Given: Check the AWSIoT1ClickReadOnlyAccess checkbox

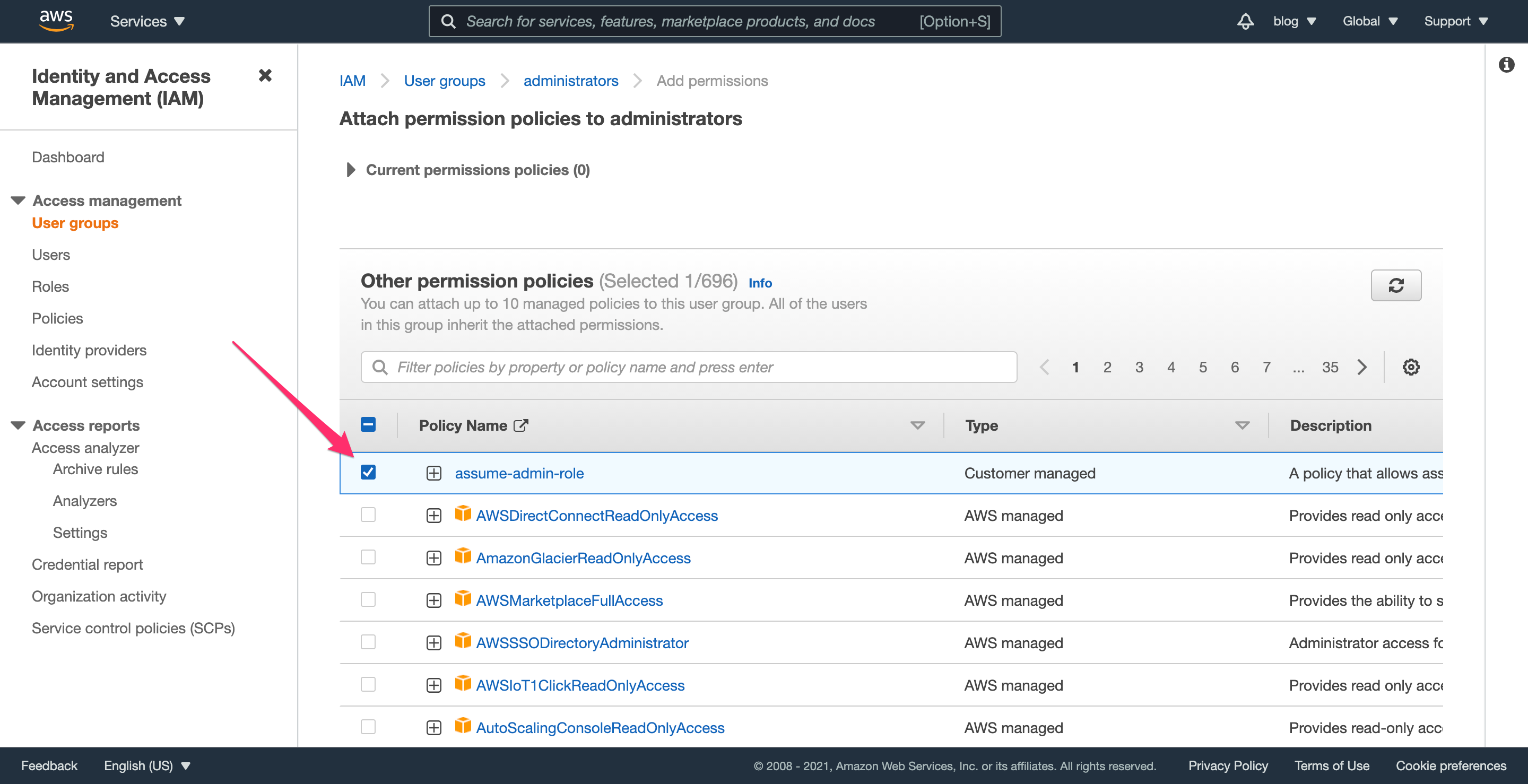Looking at the screenshot, I should [368, 684].
